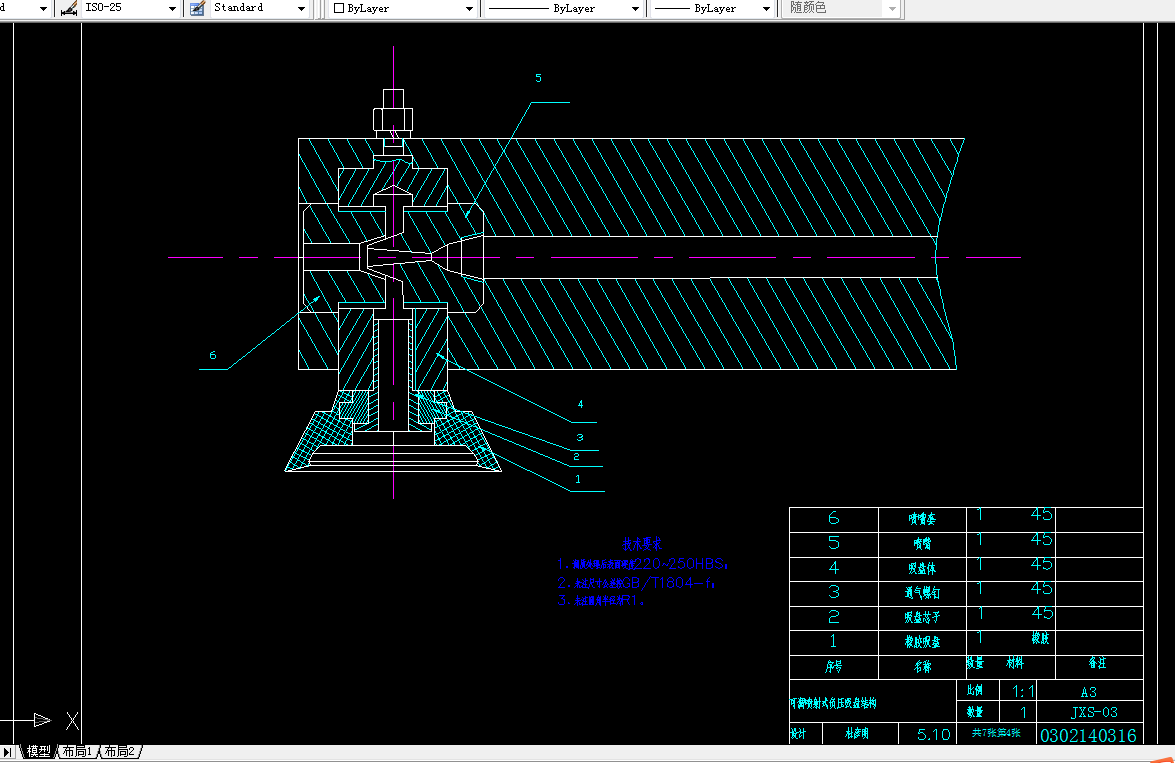Viewport: 1175px width, 763px height.
Task: Switch to the 模型 tab
Action: 38,751
